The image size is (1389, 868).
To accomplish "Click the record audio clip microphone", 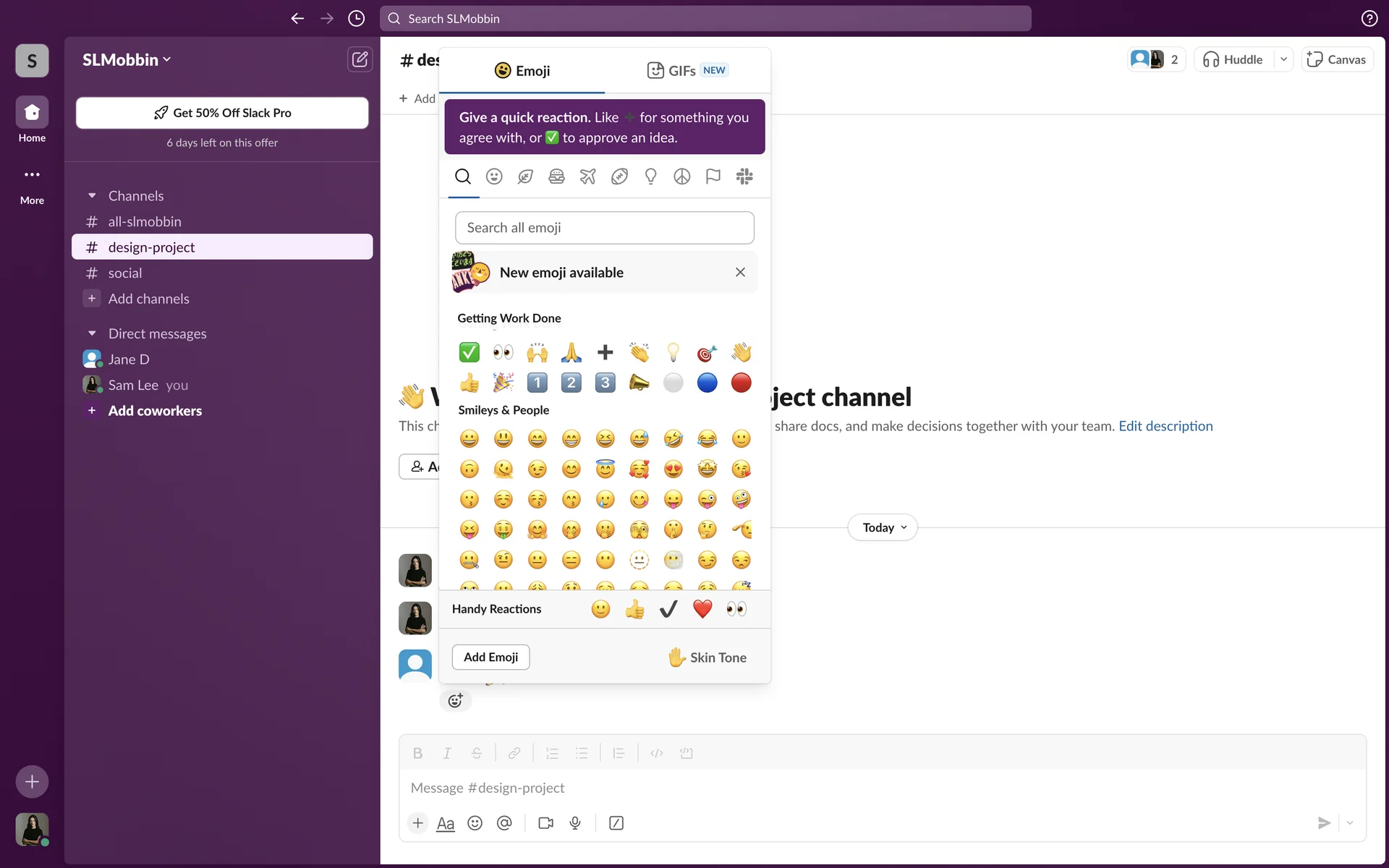I will [575, 823].
